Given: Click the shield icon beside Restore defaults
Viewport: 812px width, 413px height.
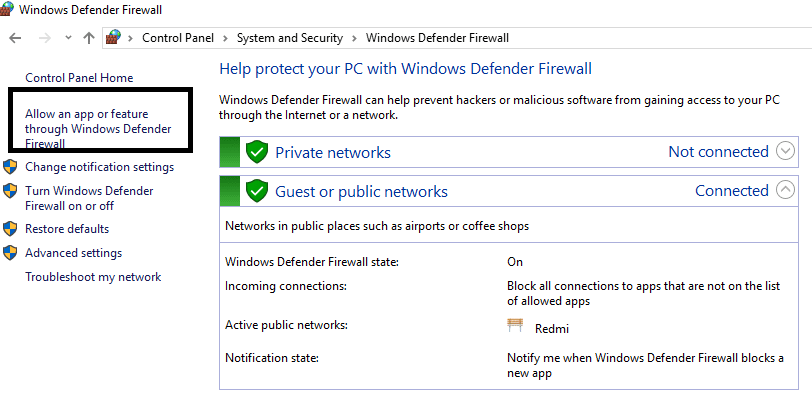Looking at the screenshot, I should (11, 229).
